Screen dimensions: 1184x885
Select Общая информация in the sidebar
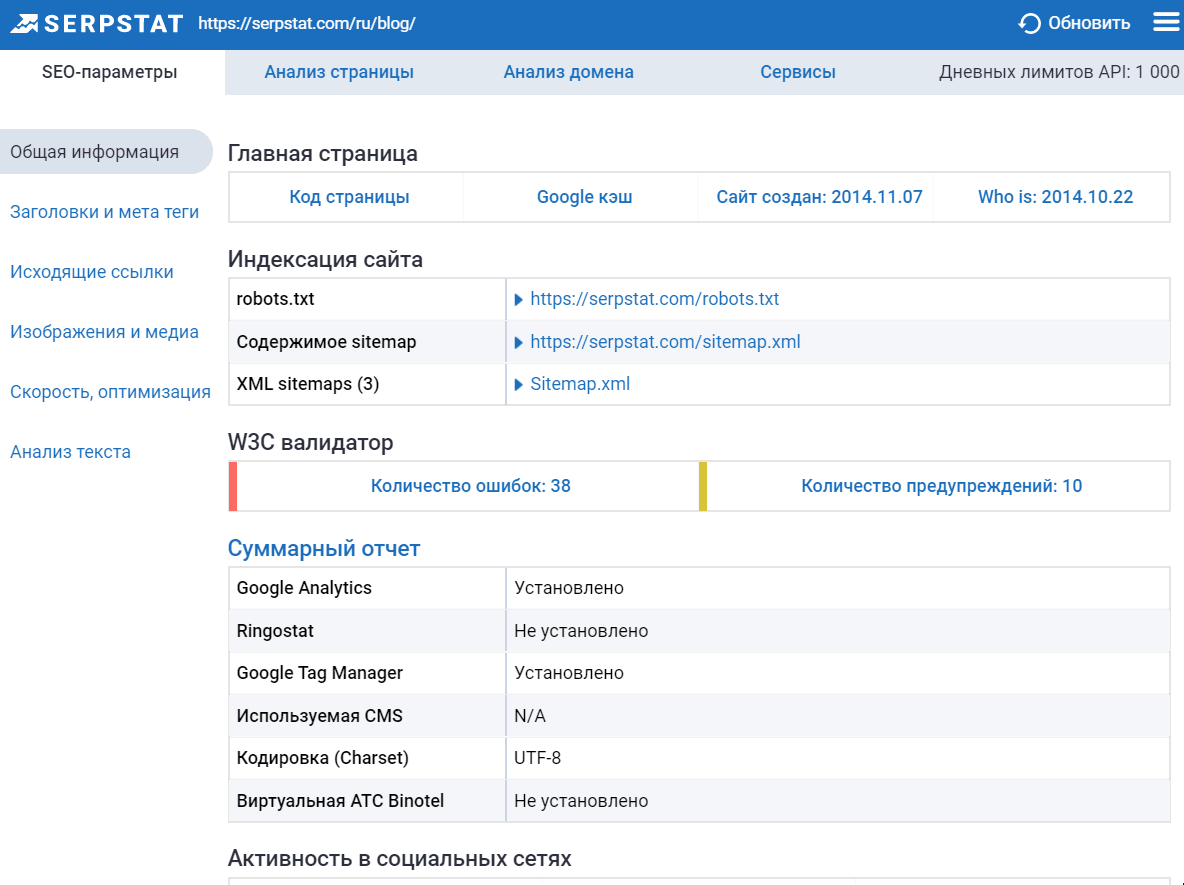pyautogui.click(x=106, y=152)
